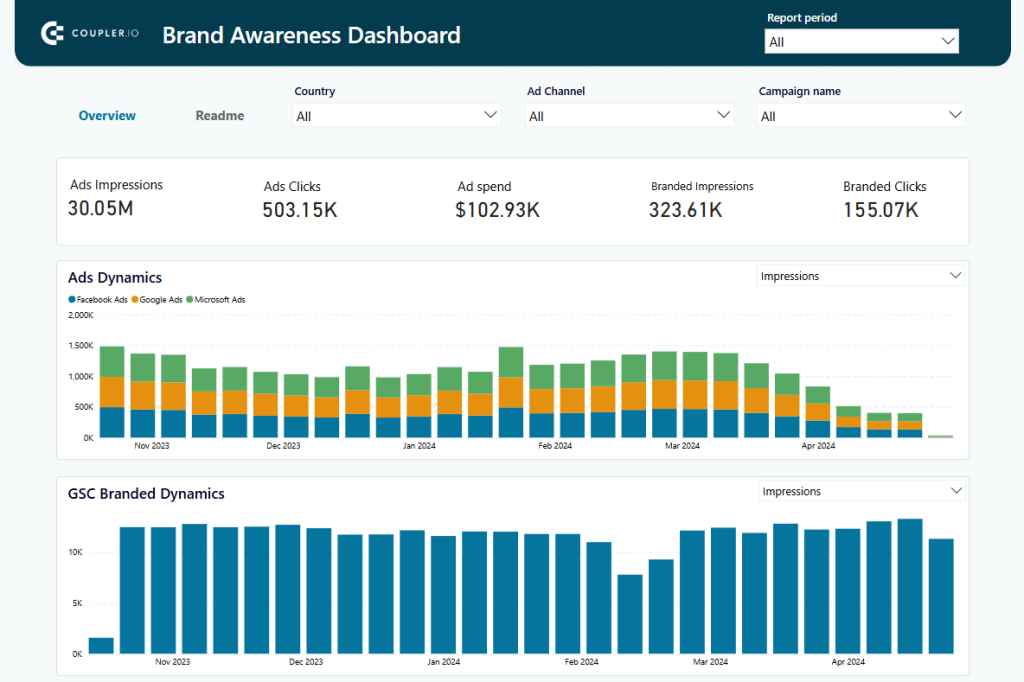This screenshot has height=682, width=1024.
Task: Click the tiny last bar in Ads Dynamics
Action: (940, 436)
